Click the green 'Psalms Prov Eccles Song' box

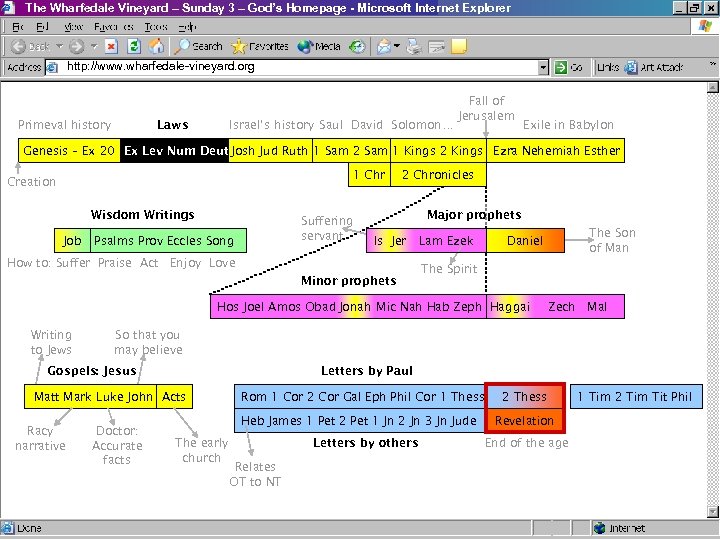tap(169, 241)
